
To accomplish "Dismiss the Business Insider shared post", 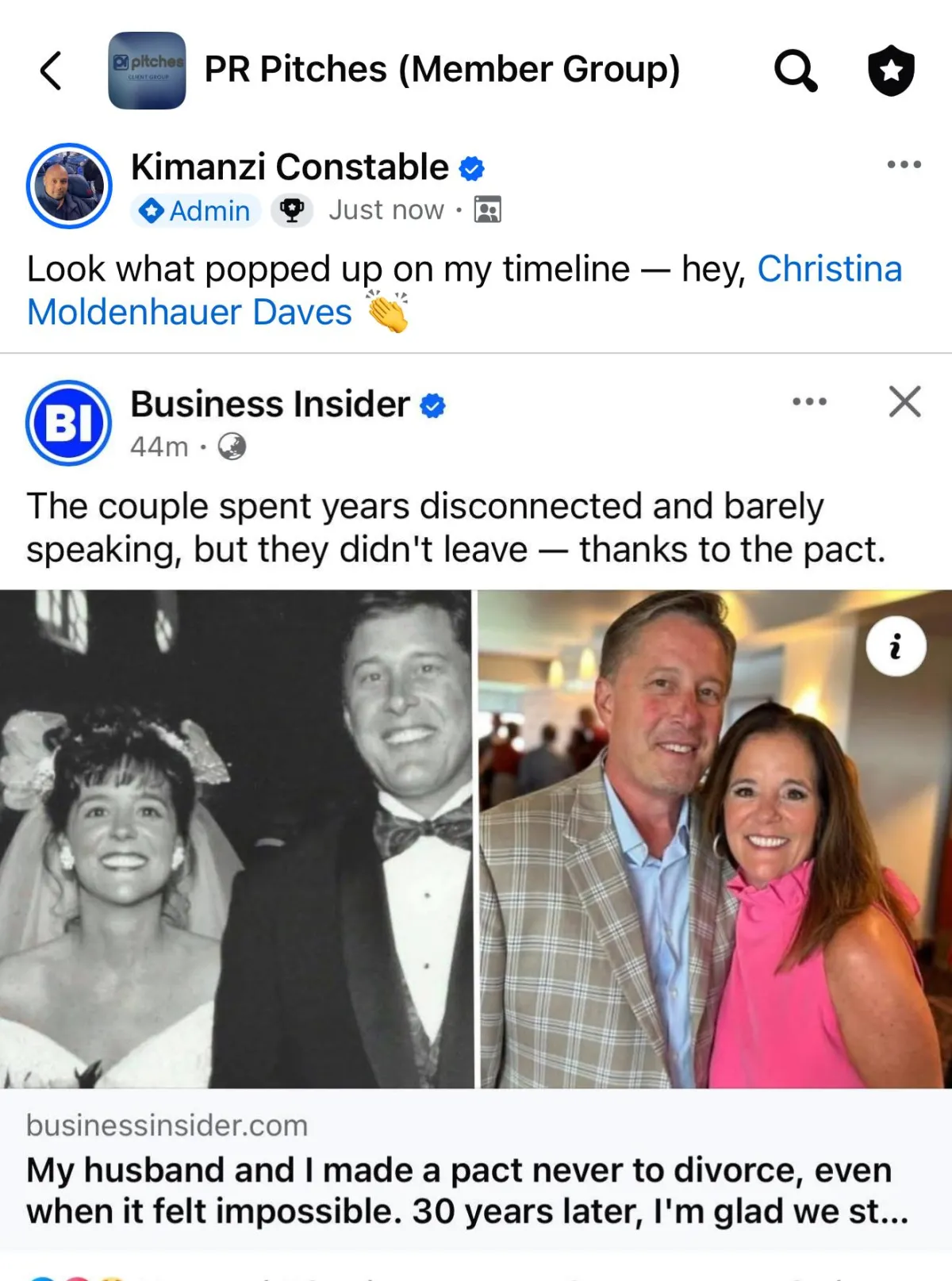I will tap(904, 402).
